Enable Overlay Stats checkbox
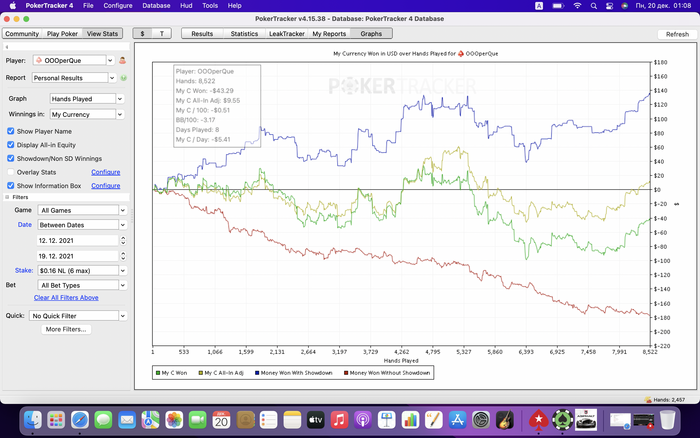The height and width of the screenshot is (438, 700). tap(11, 172)
